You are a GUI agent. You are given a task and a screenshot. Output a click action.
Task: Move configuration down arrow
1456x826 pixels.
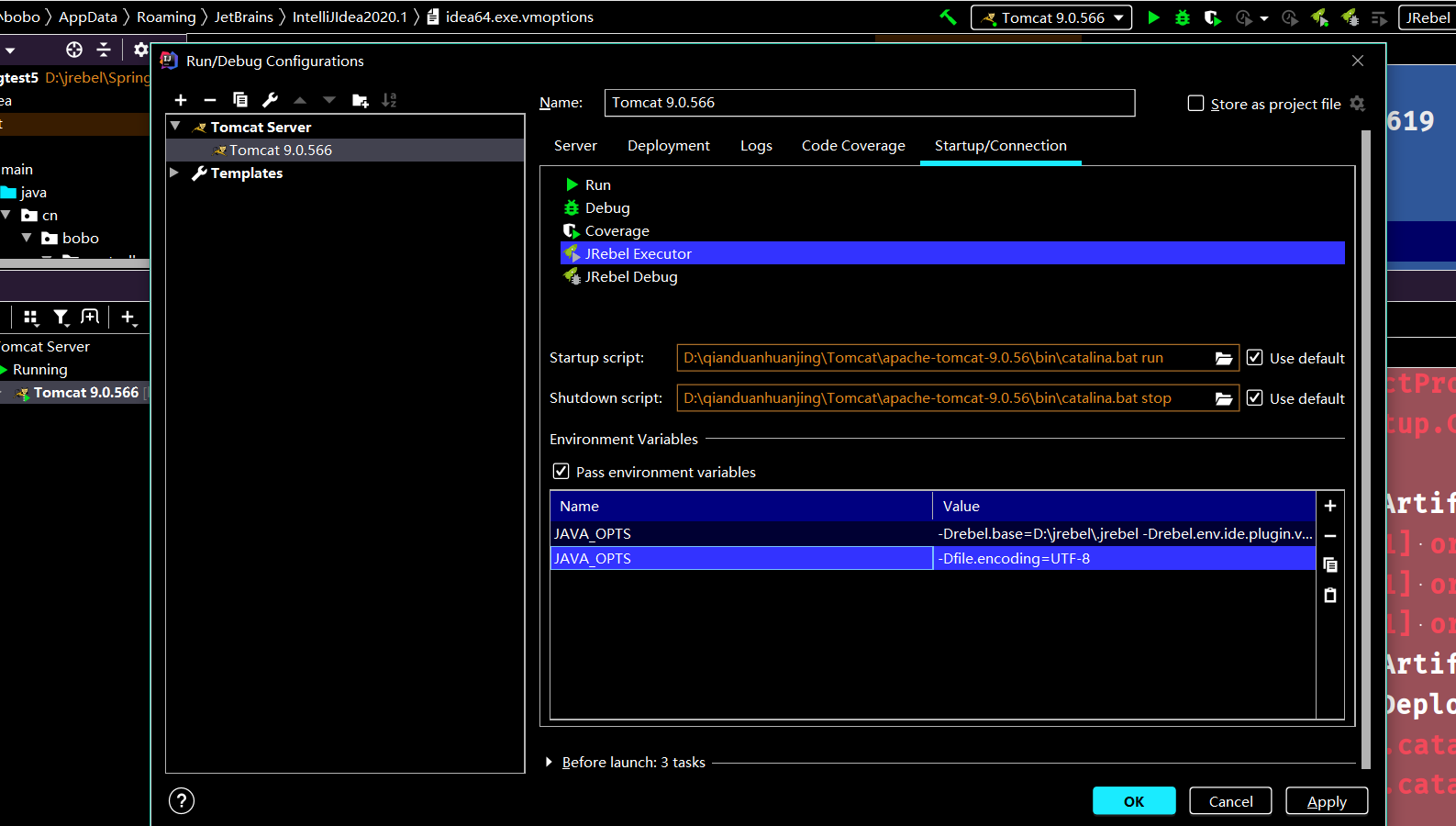pyautogui.click(x=329, y=100)
